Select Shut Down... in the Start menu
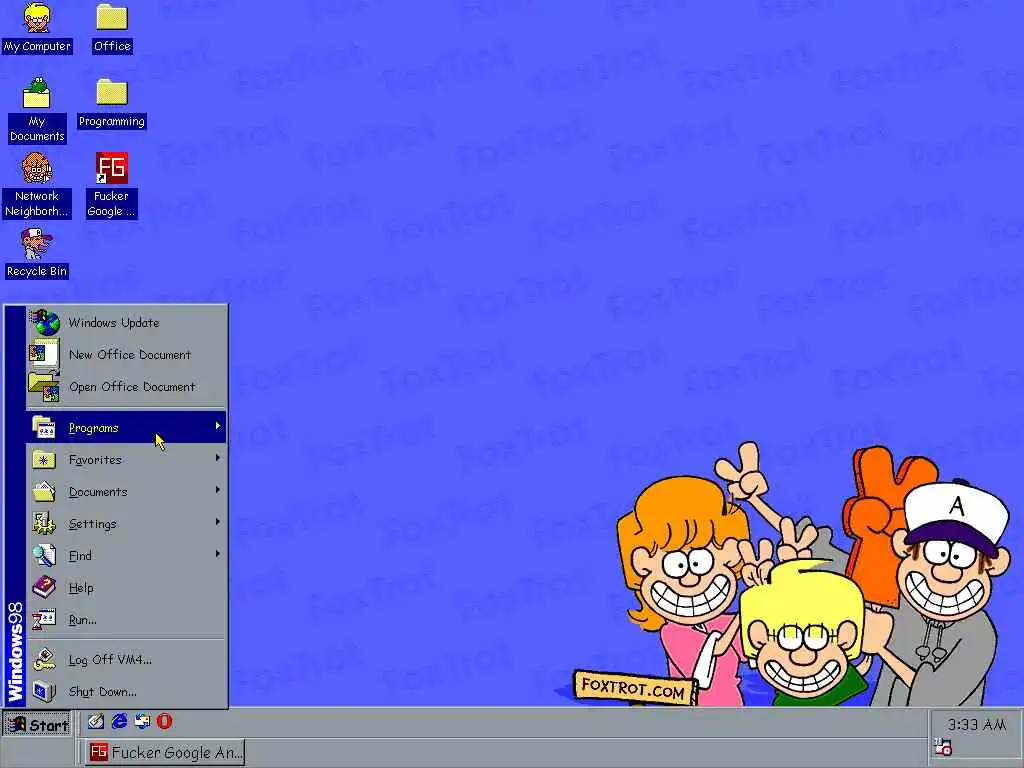The image size is (1024, 768). click(127, 692)
